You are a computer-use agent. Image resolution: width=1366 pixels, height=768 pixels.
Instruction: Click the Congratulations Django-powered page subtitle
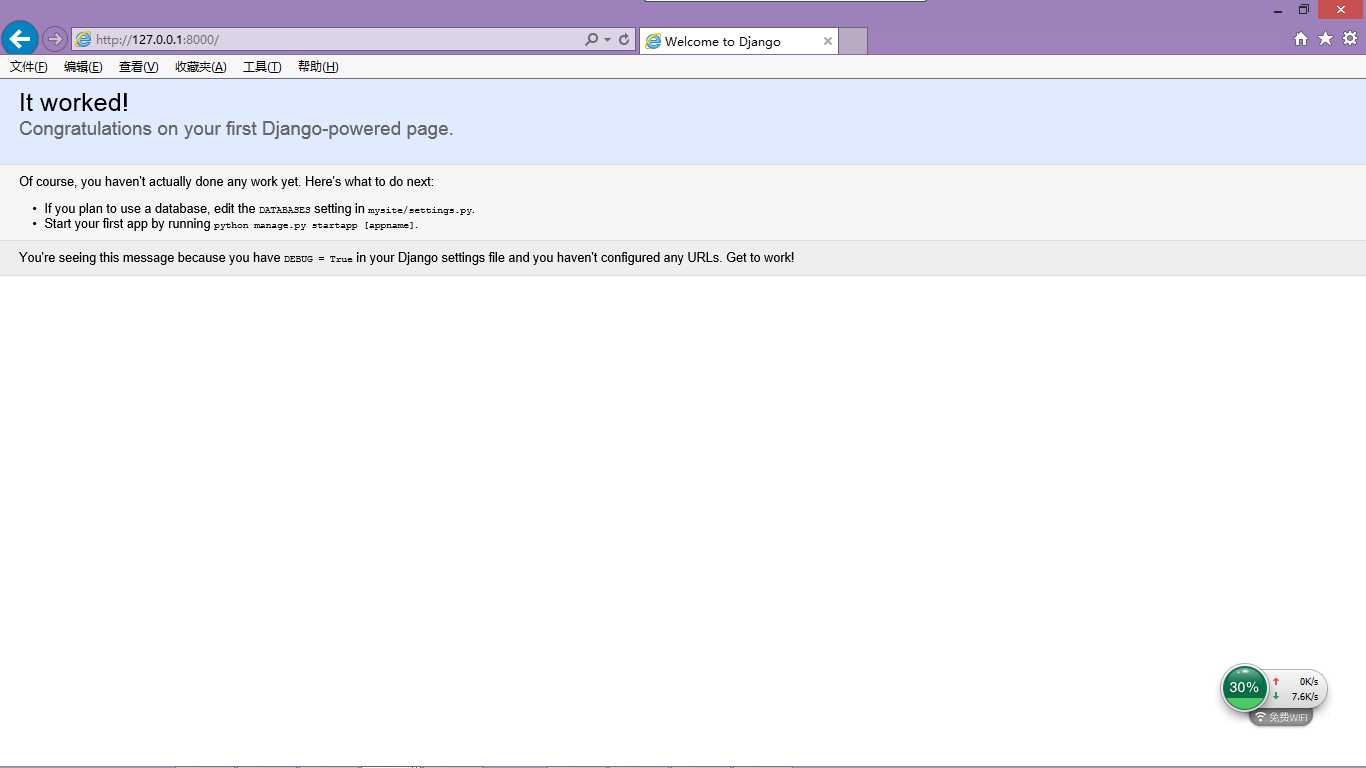pos(236,129)
